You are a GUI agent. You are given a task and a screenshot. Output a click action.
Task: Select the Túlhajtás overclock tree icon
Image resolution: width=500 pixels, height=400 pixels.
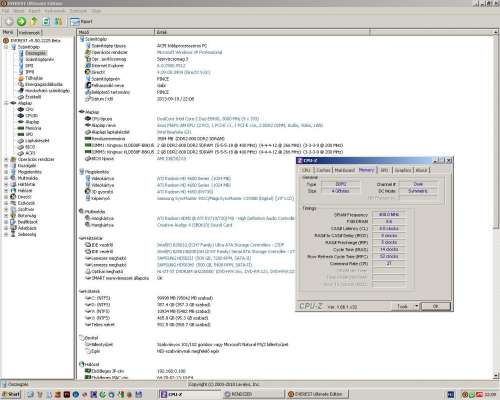coord(21,78)
